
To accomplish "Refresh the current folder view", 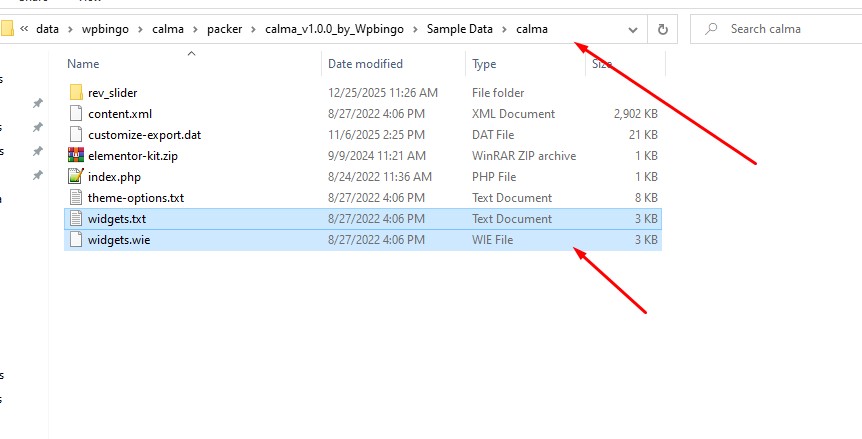I will 662,29.
